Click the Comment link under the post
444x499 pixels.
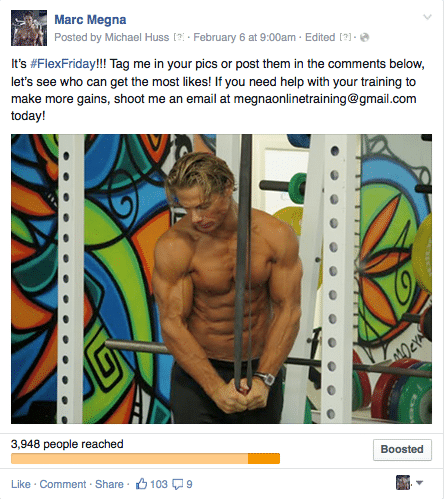[x=63, y=484]
